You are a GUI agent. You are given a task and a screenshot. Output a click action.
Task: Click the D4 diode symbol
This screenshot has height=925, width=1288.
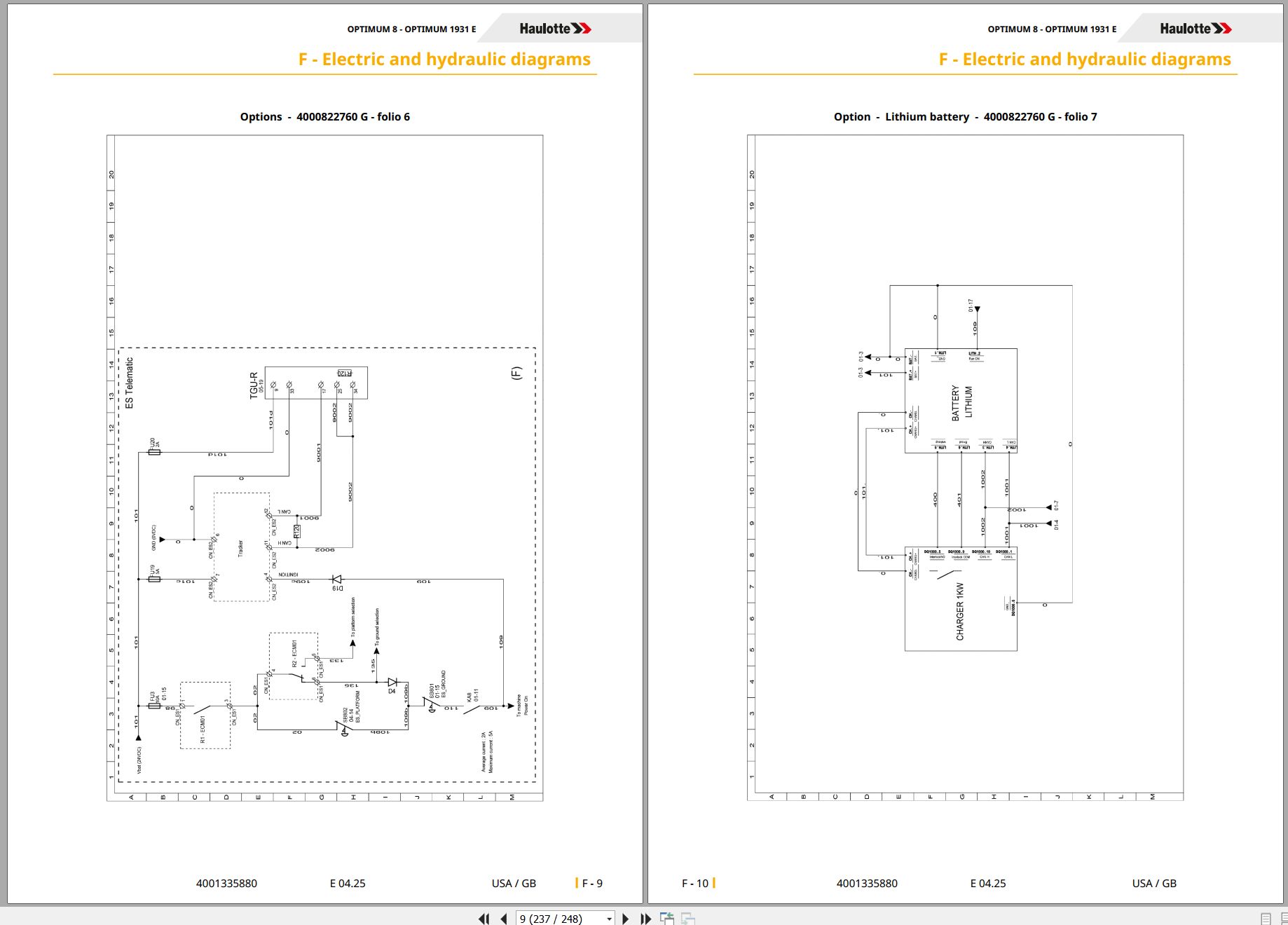392,682
